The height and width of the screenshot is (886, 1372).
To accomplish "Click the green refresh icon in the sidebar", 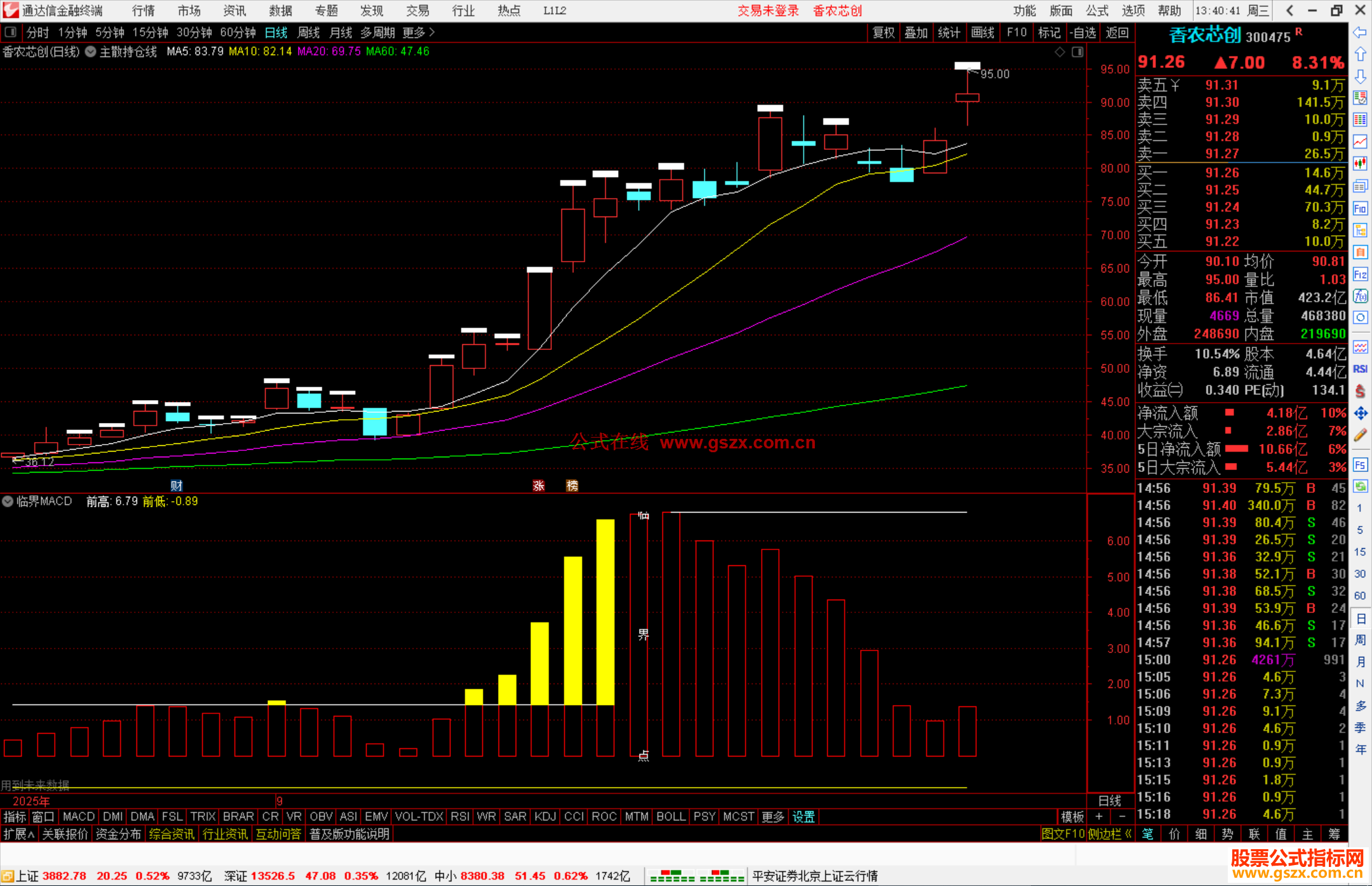I will (1360, 487).
